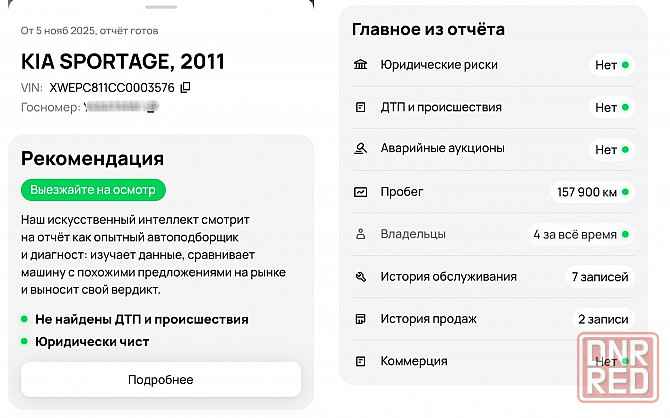The image size is (670, 418).
Task: Open the История продаж row
Action: (x=494, y=319)
